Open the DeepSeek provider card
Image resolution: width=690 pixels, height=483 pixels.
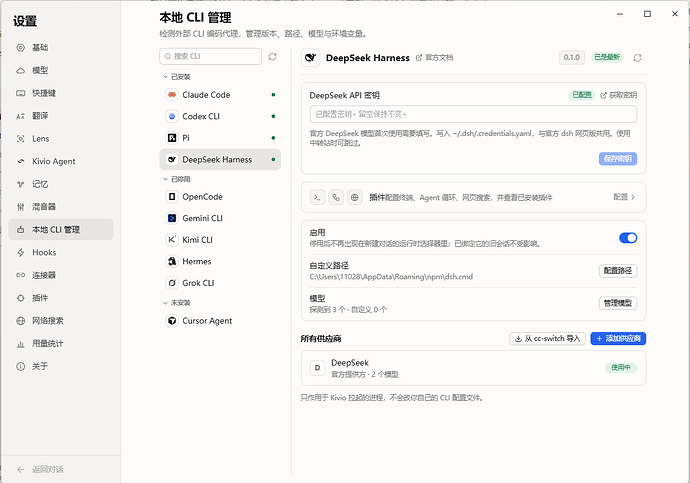point(473,368)
